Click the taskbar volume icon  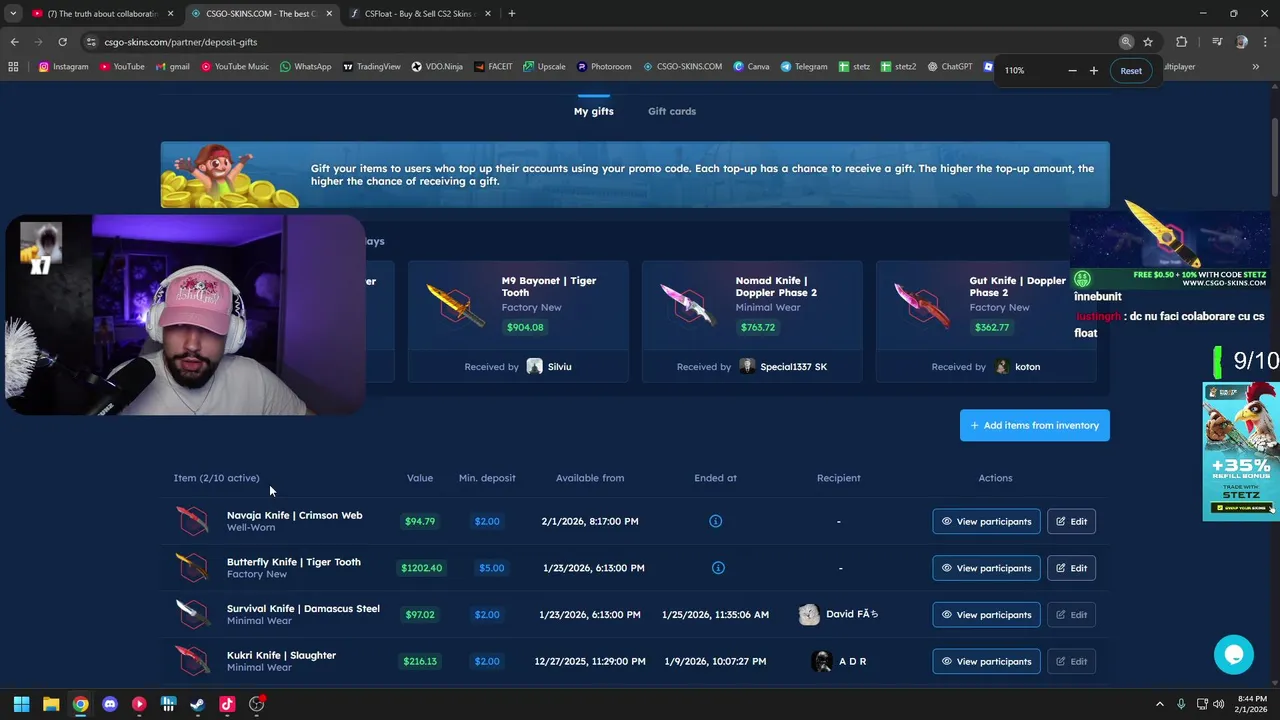(x=1218, y=704)
